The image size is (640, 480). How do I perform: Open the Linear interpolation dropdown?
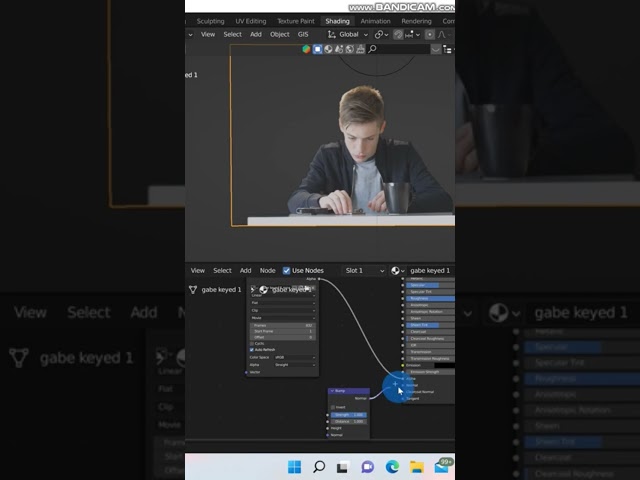282,296
